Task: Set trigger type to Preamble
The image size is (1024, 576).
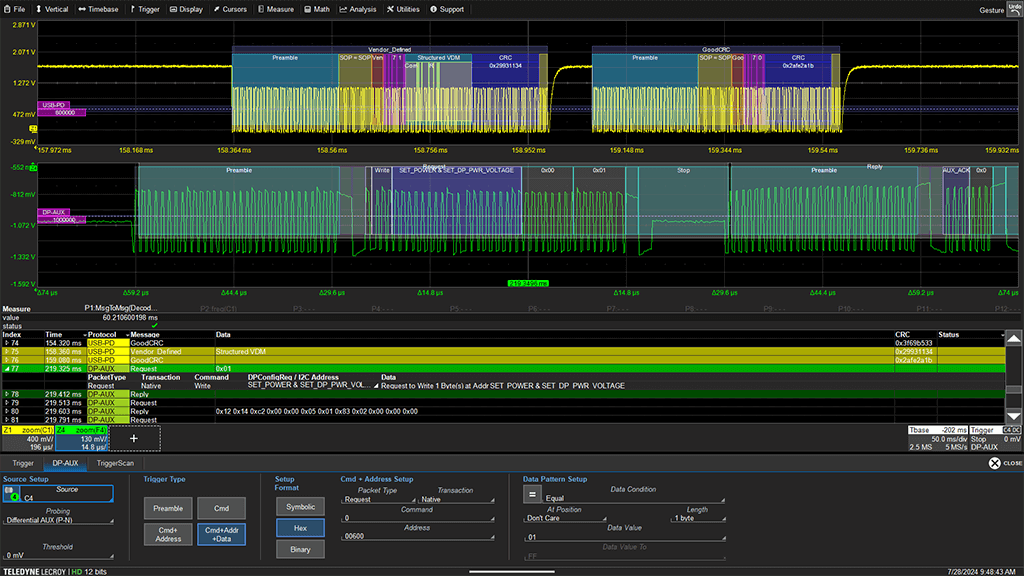Action: tap(168, 508)
